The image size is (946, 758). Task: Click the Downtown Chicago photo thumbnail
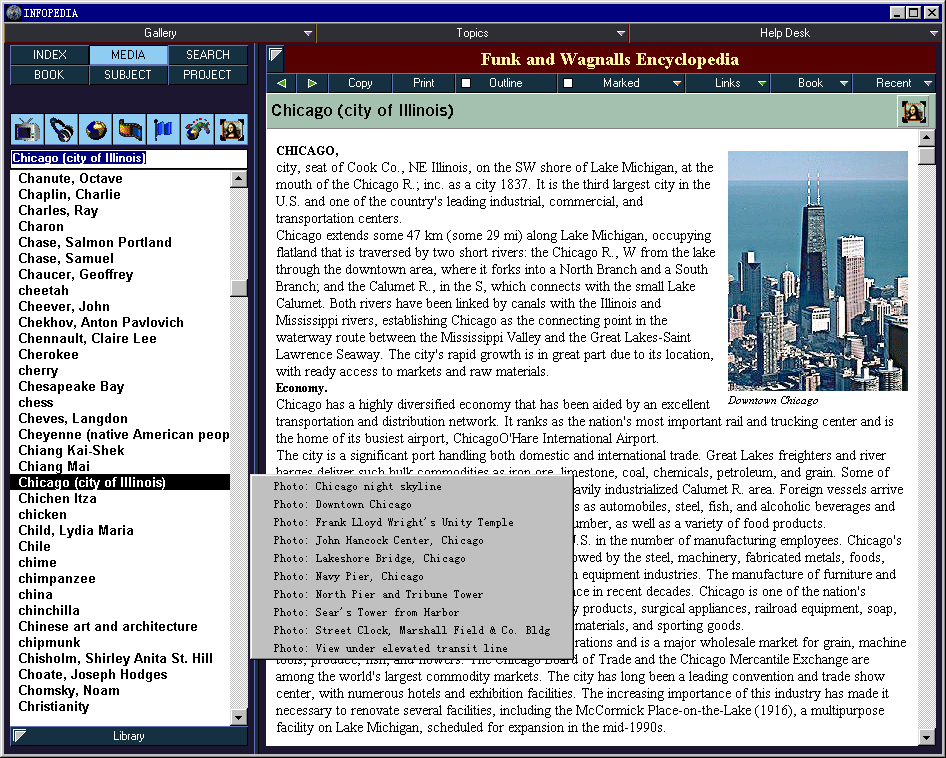[x=817, y=271]
